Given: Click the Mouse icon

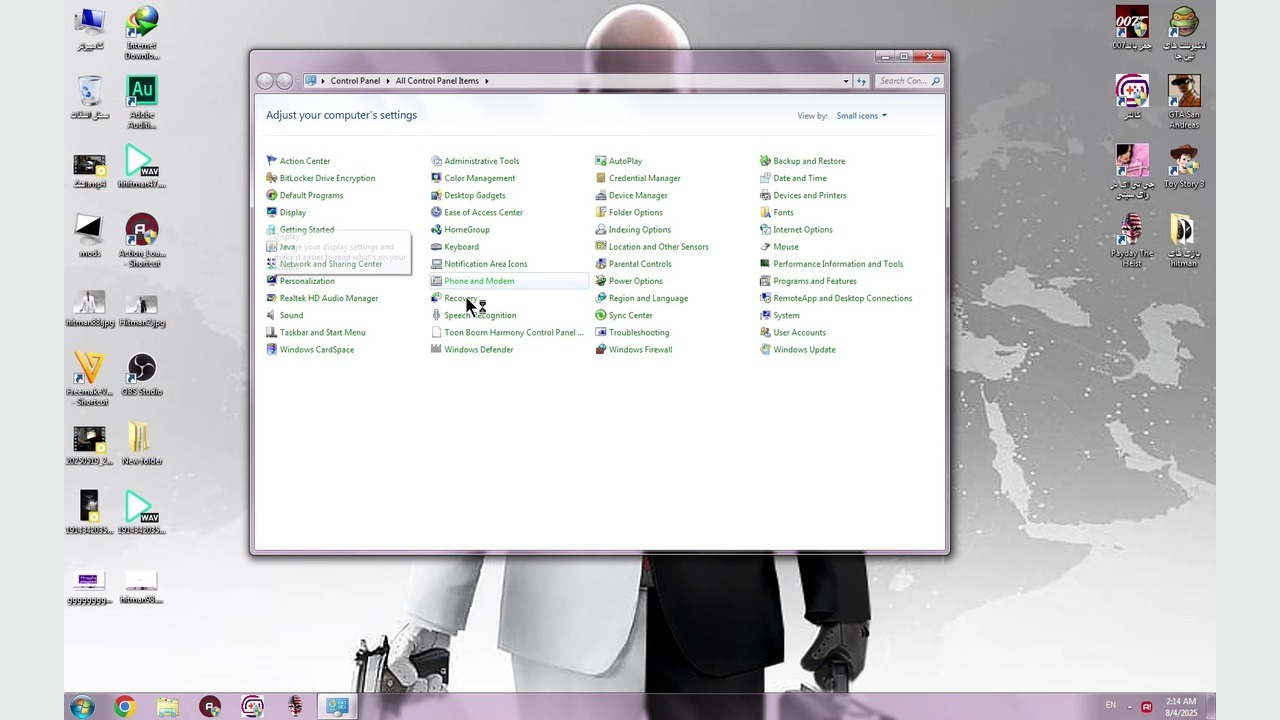Looking at the screenshot, I should click(765, 247).
